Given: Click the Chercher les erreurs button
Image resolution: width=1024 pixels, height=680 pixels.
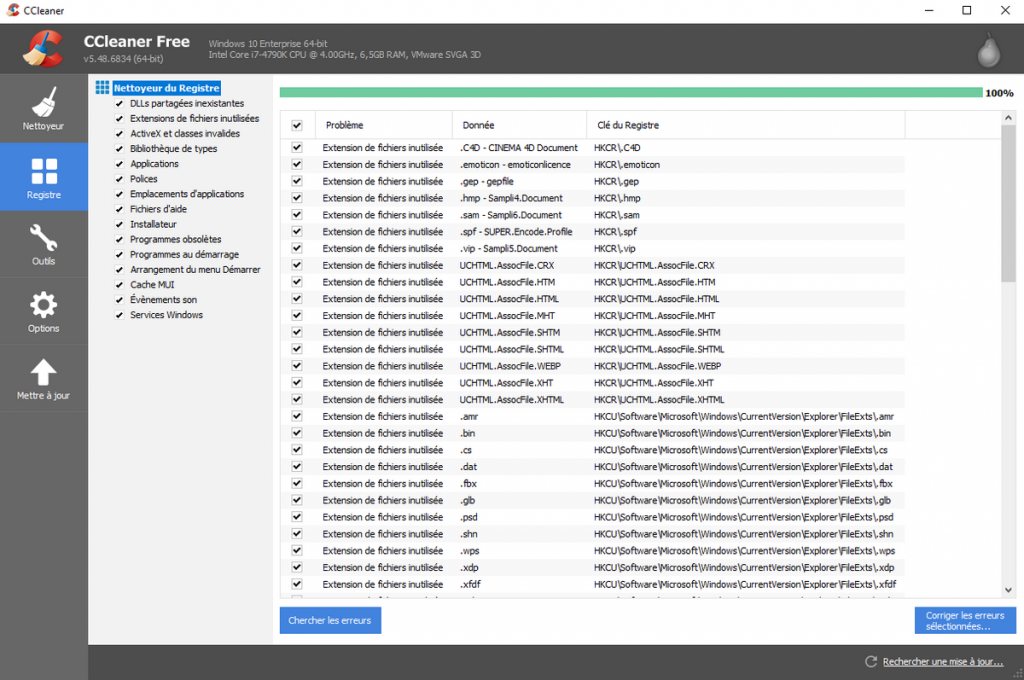Looking at the screenshot, I should [331, 620].
